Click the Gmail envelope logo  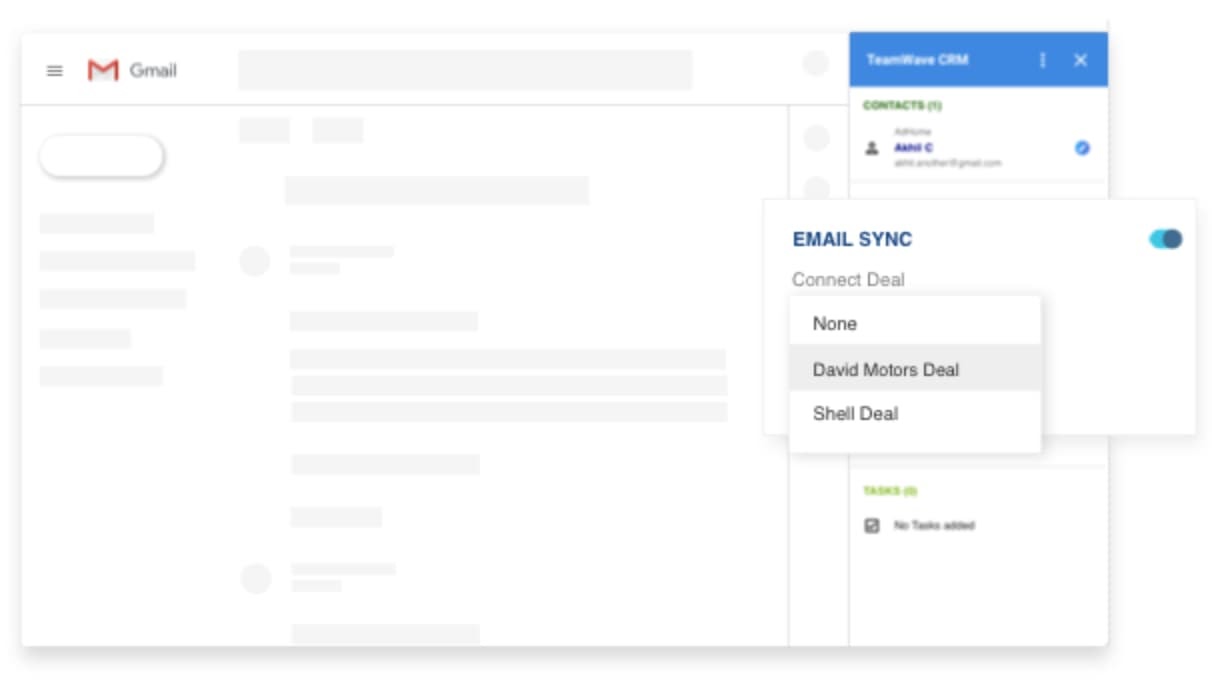point(103,71)
